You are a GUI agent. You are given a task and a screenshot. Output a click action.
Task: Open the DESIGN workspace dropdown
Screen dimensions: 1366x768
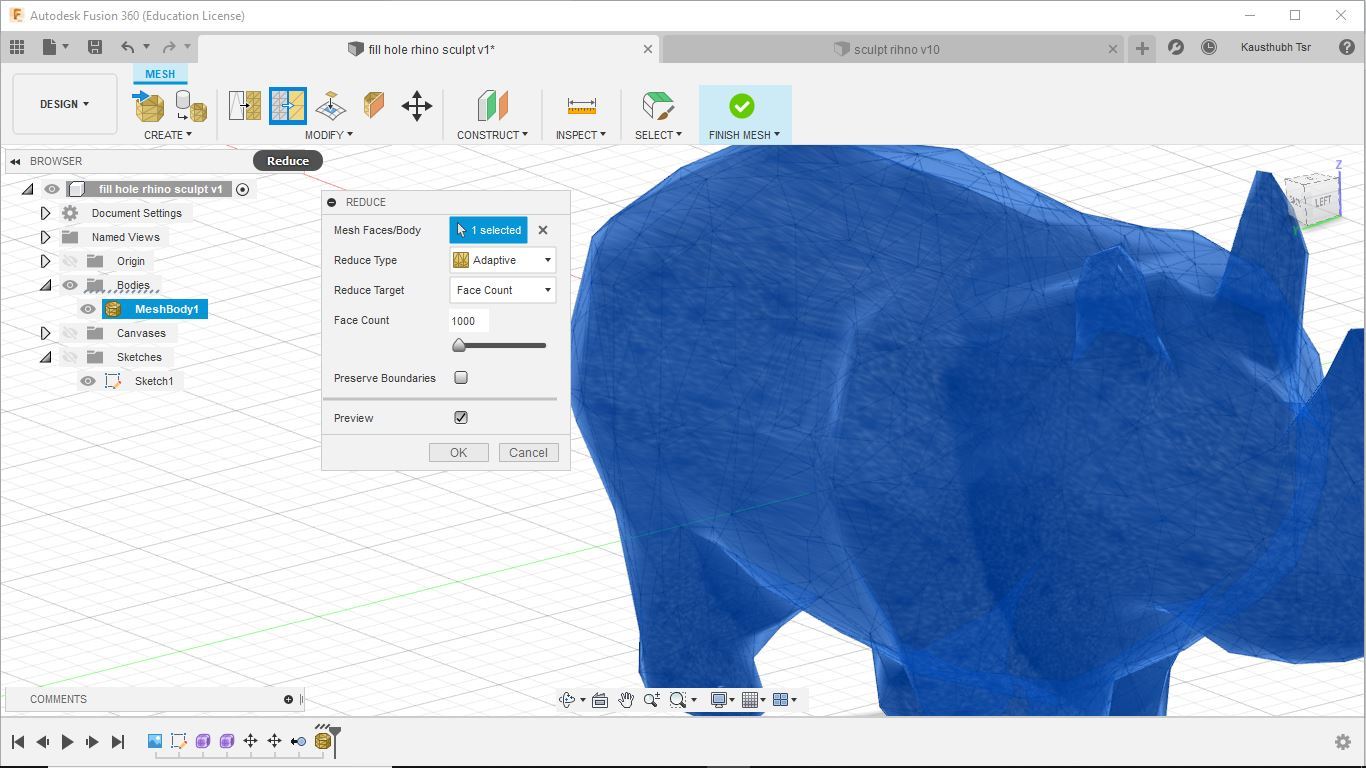65,104
